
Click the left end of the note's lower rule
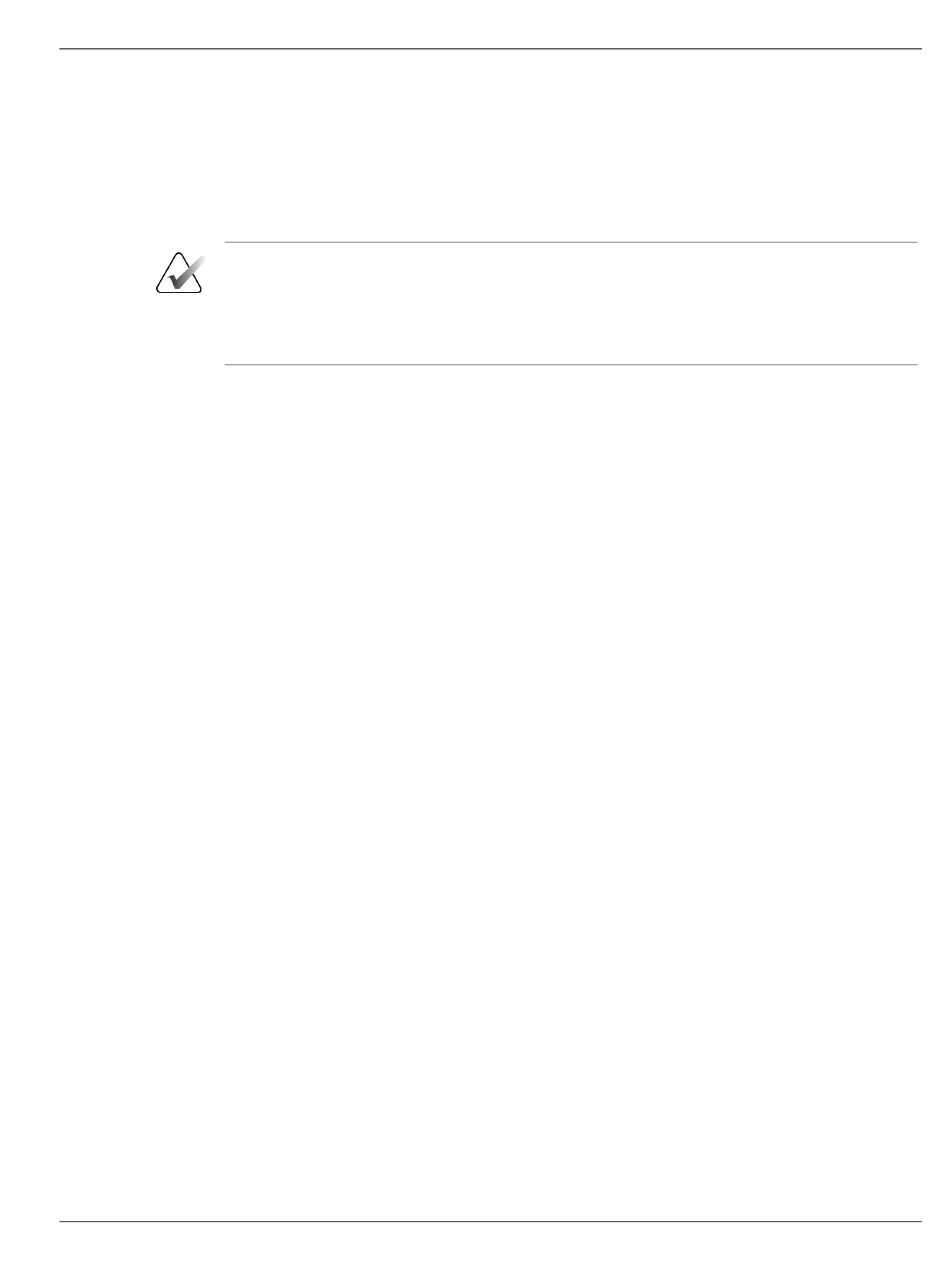click(228, 364)
